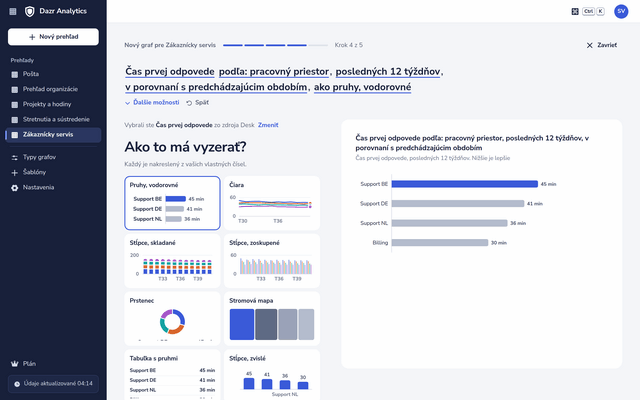Click Údaje aktualizované 04:14 status
Image resolution: width=640 pixels, height=400 pixels.
(53, 384)
